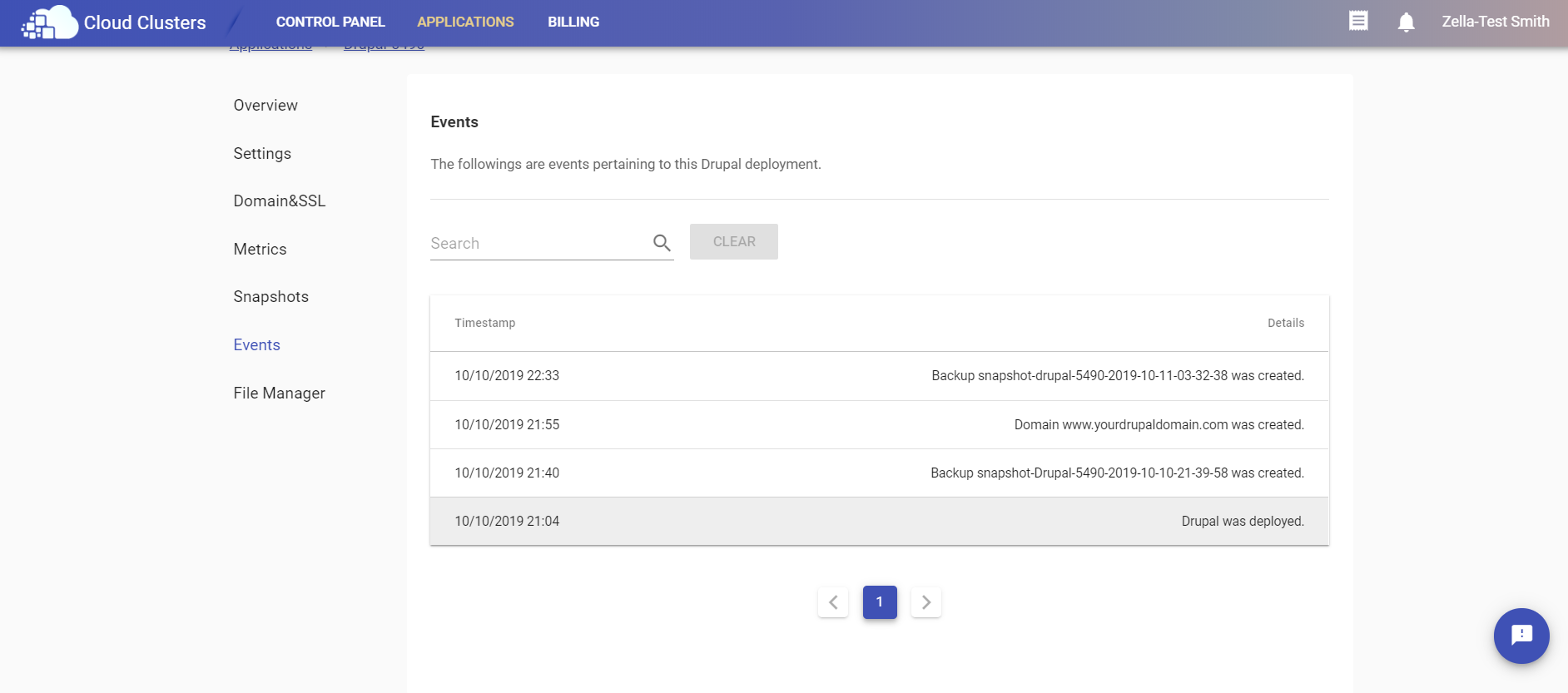The image size is (1568, 693).
Task: Click the Events heading
Action: 454,122
